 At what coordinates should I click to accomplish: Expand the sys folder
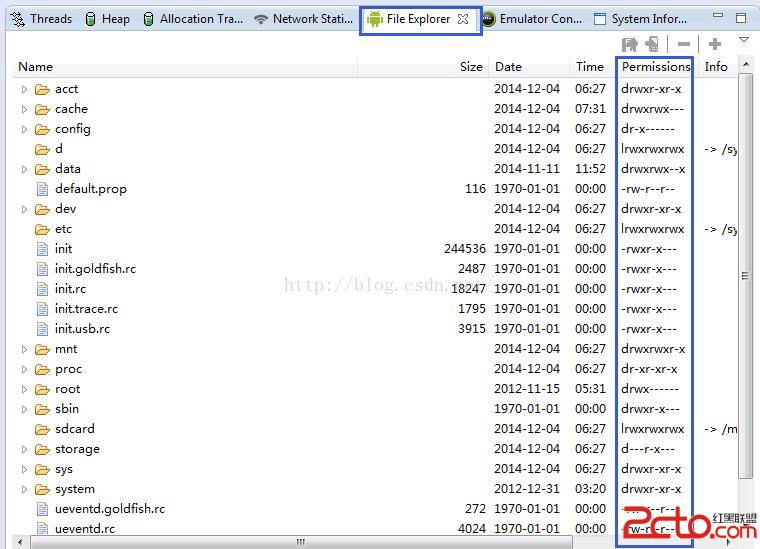point(24,470)
